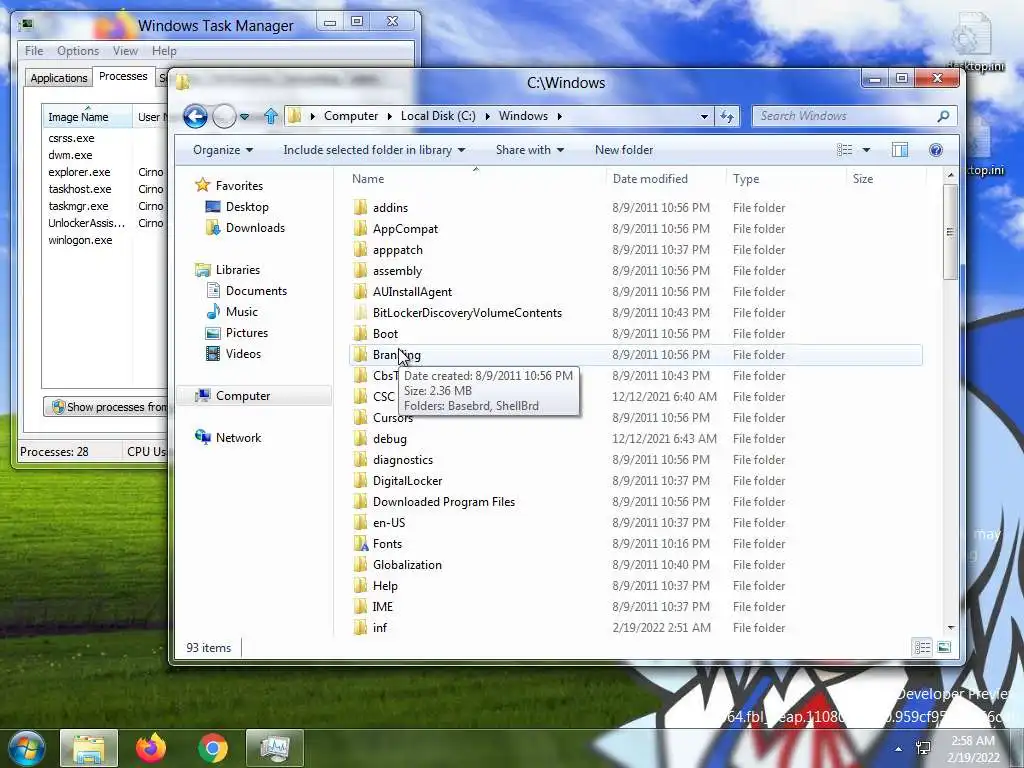Click the file list vertical scrollbar thumb
The image size is (1024, 768).
(x=950, y=232)
